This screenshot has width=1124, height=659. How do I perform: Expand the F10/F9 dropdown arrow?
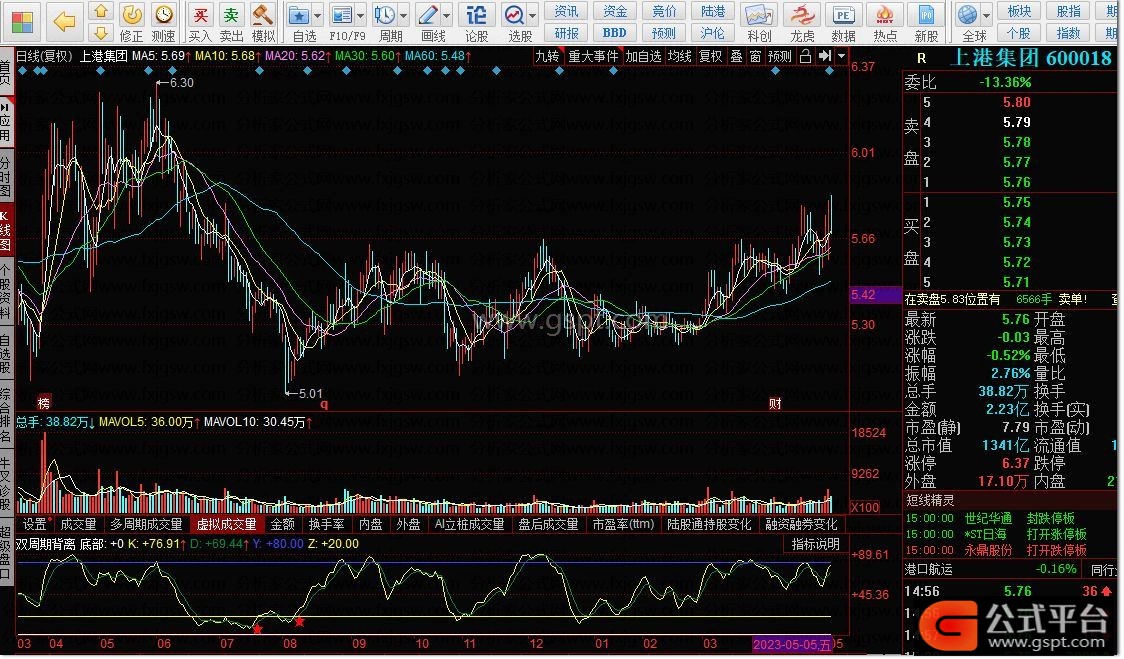(360, 15)
